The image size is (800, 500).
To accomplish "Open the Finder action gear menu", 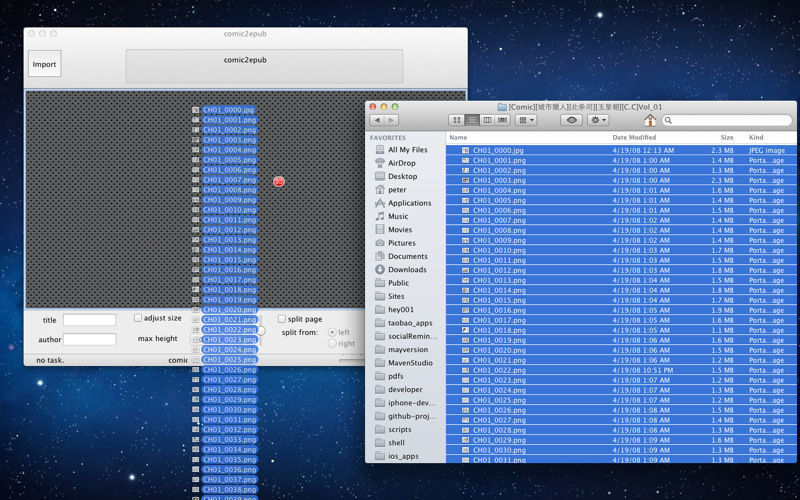I will tap(598, 120).
